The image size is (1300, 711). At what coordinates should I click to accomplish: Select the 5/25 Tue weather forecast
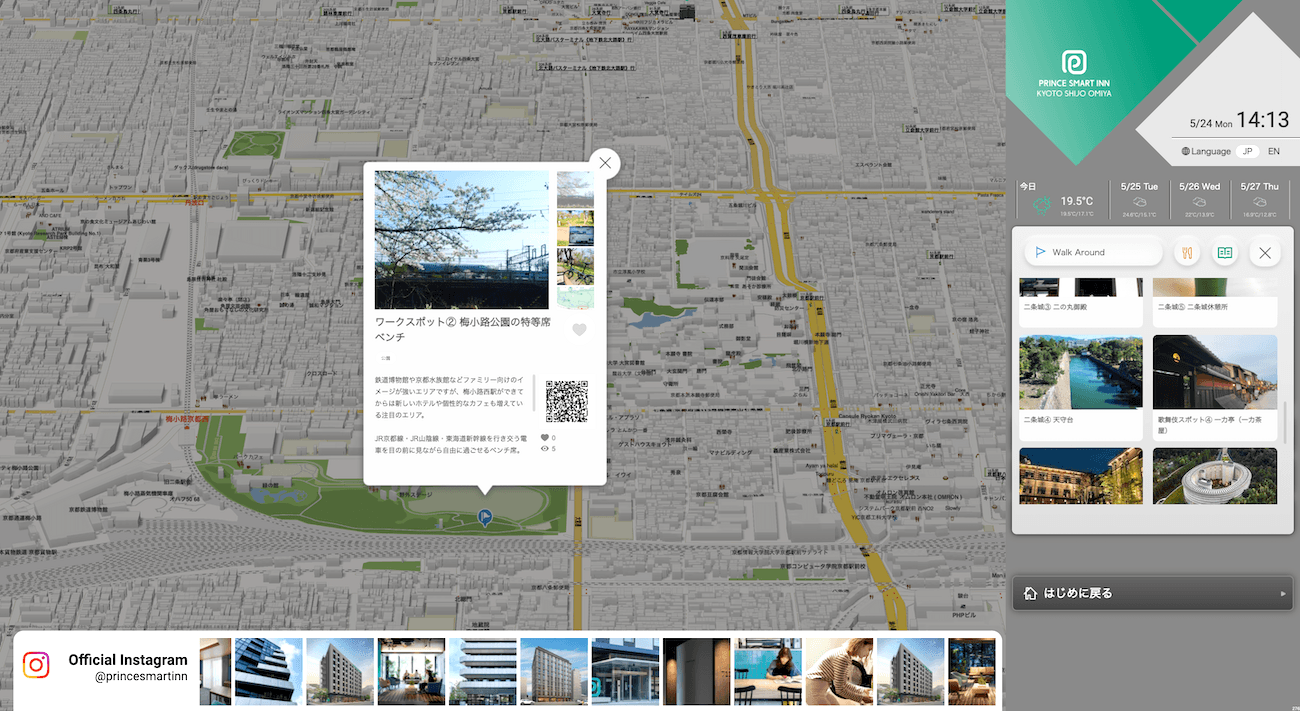point(1139,198)
